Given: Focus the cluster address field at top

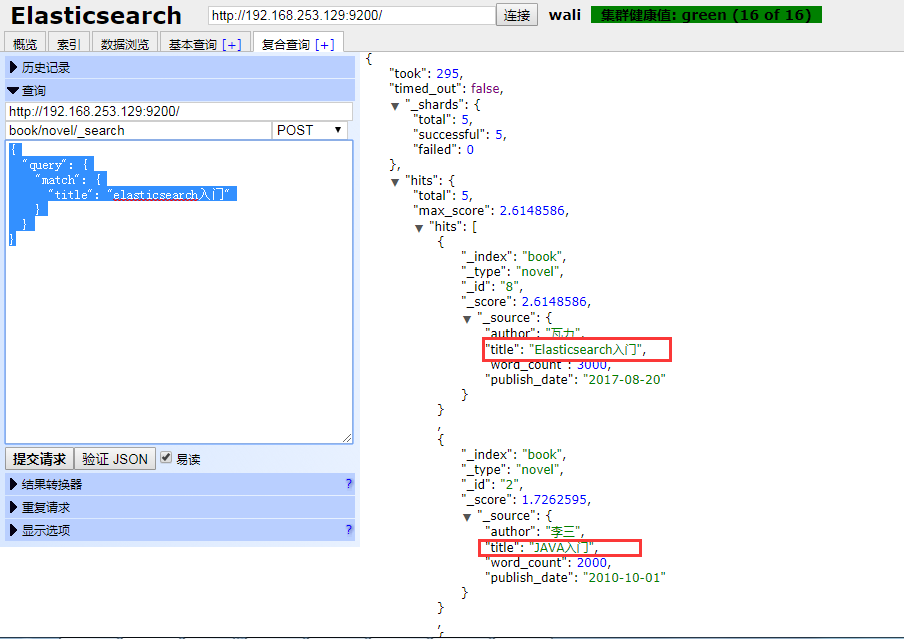Looking at the screenshot, I should pos(351,15).
